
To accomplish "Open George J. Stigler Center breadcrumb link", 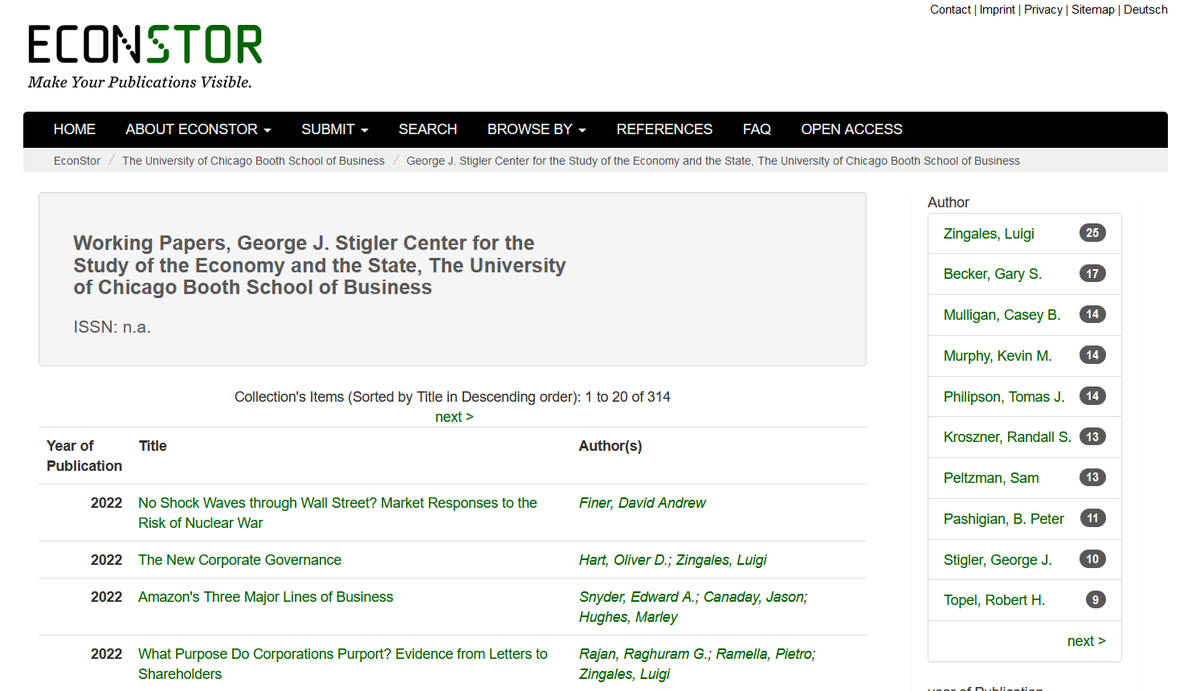I will (x=713, y=160).
